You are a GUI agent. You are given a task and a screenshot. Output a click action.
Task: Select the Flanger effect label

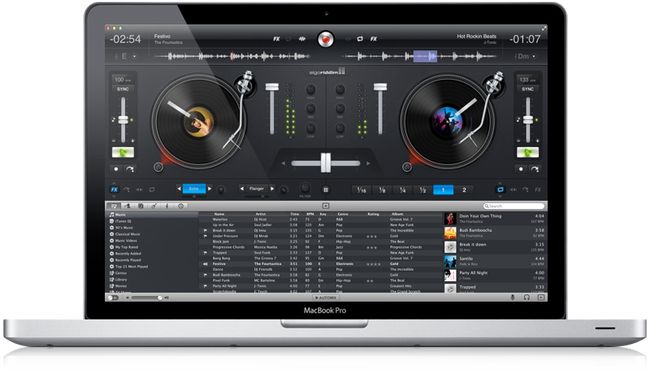click(x=257, y=189)
